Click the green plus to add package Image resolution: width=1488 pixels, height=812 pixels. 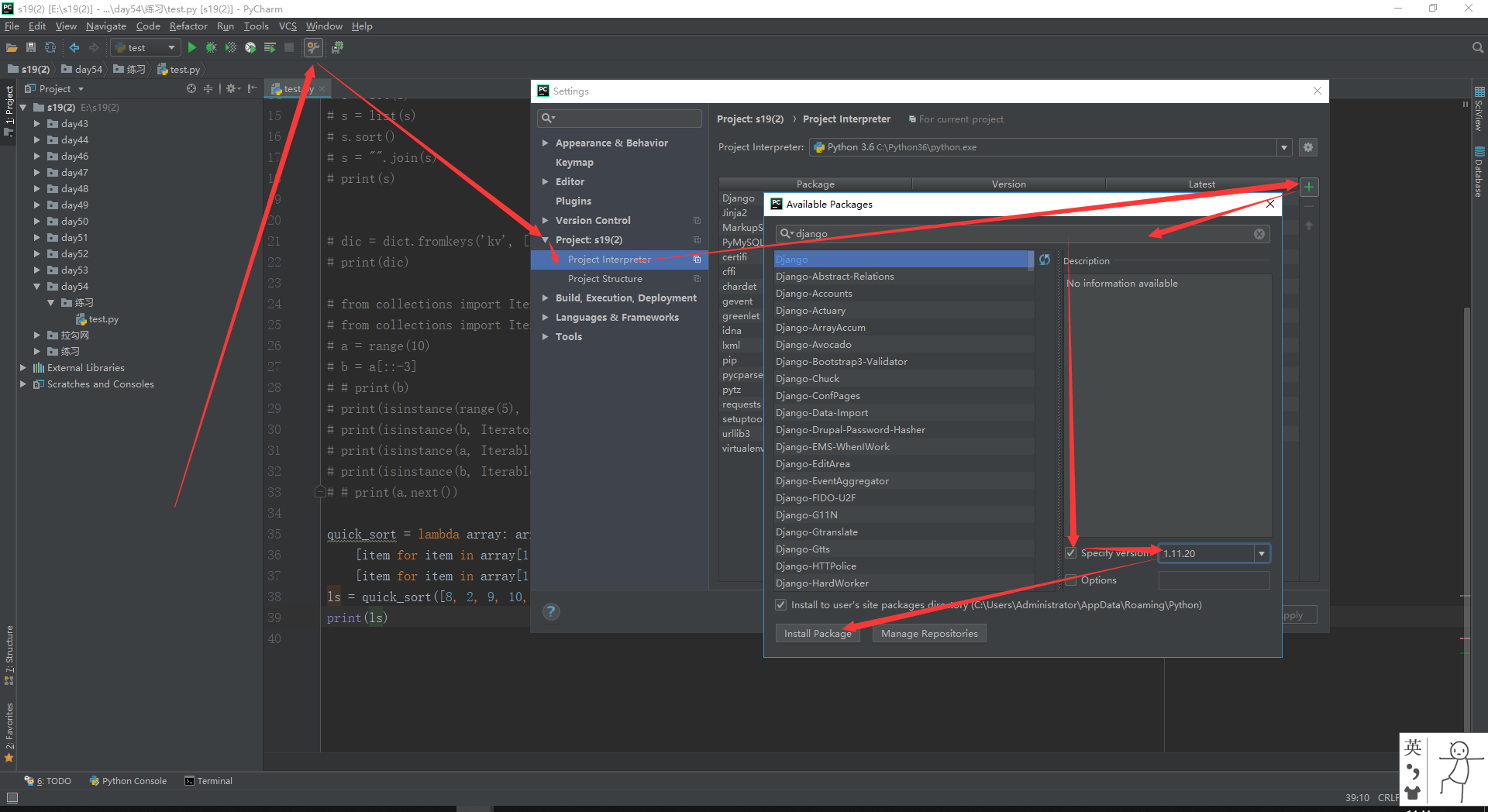click(1308, 187)
